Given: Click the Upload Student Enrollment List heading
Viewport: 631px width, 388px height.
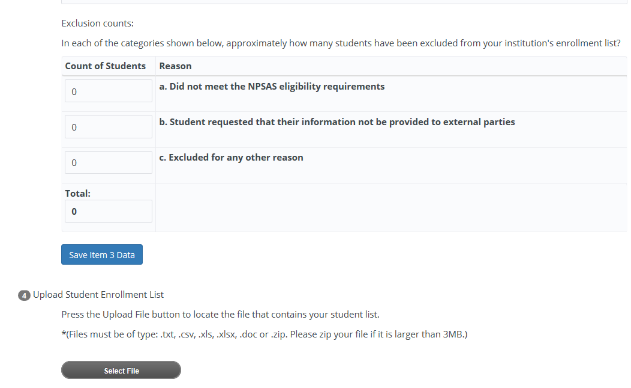Looking at the screenshot, I should [99, 295].
